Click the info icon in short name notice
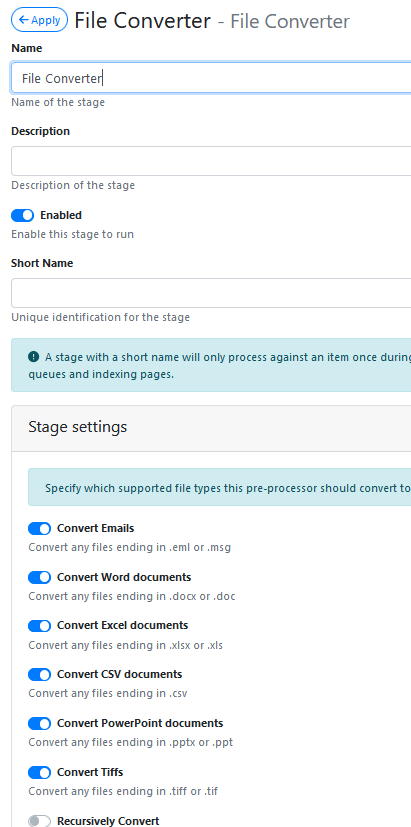This screenshot has width=411, height=827. click(x=34, y=357)
